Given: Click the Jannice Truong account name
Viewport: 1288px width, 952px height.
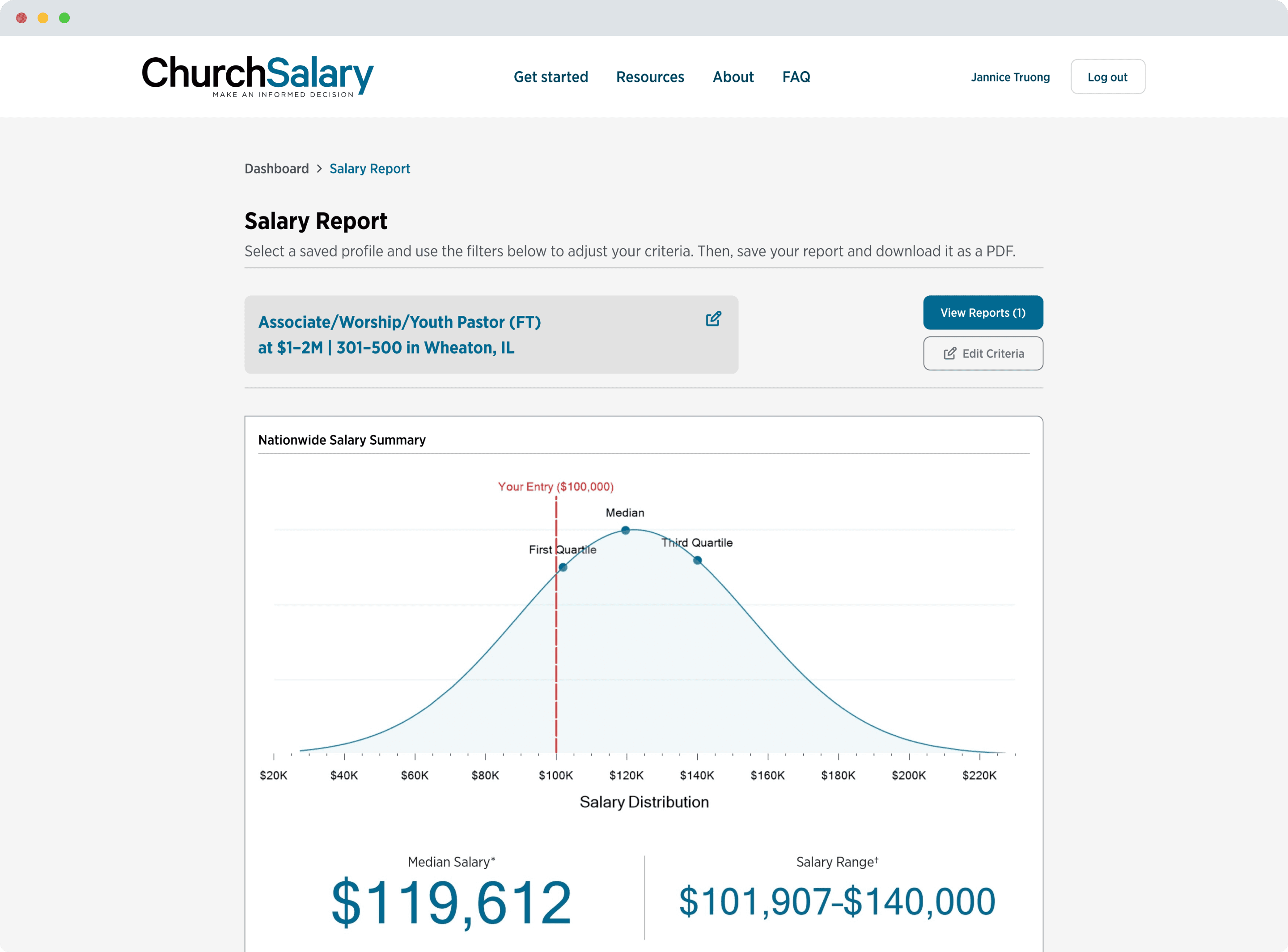Looking at the screenshot, I should [1010, 76].
